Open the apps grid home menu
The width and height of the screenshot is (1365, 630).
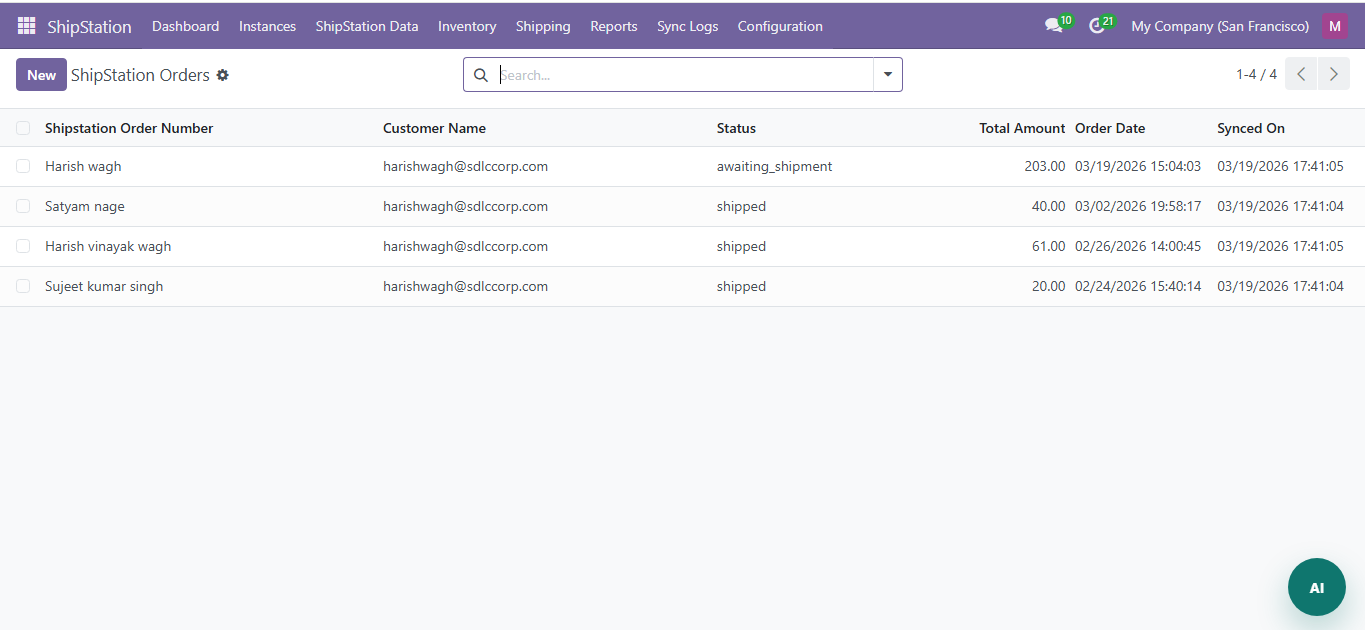(x=26, y=26)
